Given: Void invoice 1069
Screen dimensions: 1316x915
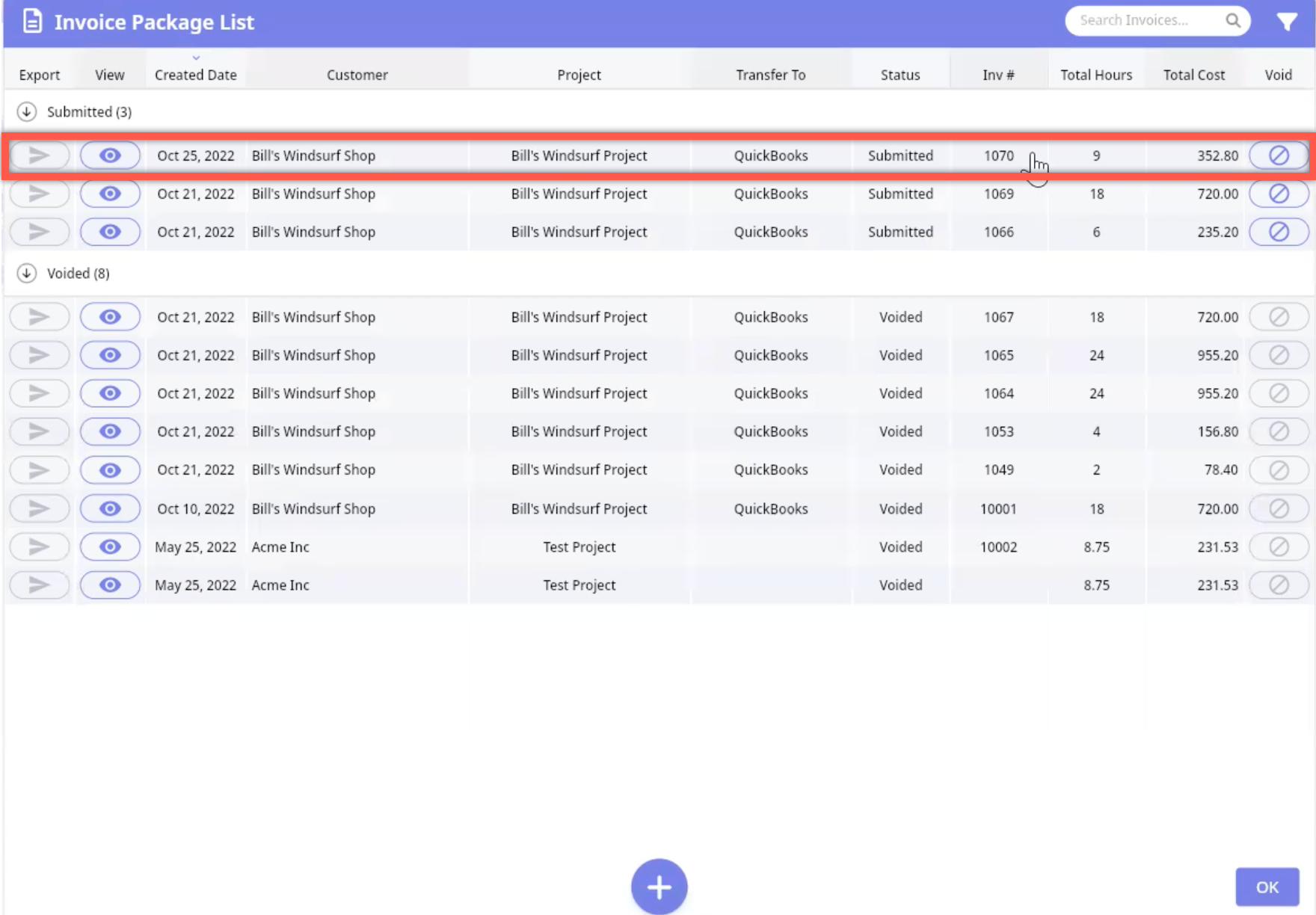Looking at the screenshot, I should coord(1279,194).
